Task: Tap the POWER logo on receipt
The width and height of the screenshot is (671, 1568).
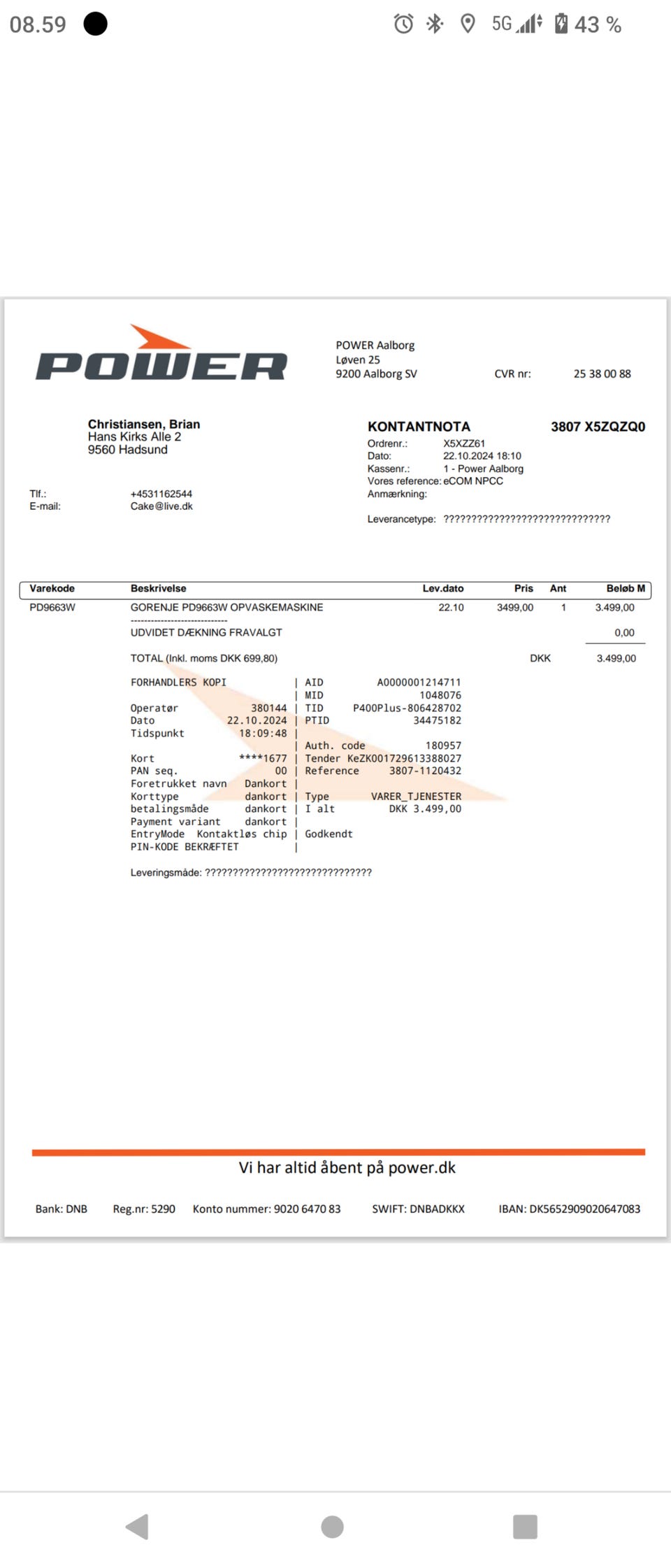Action: click(161, 353)
